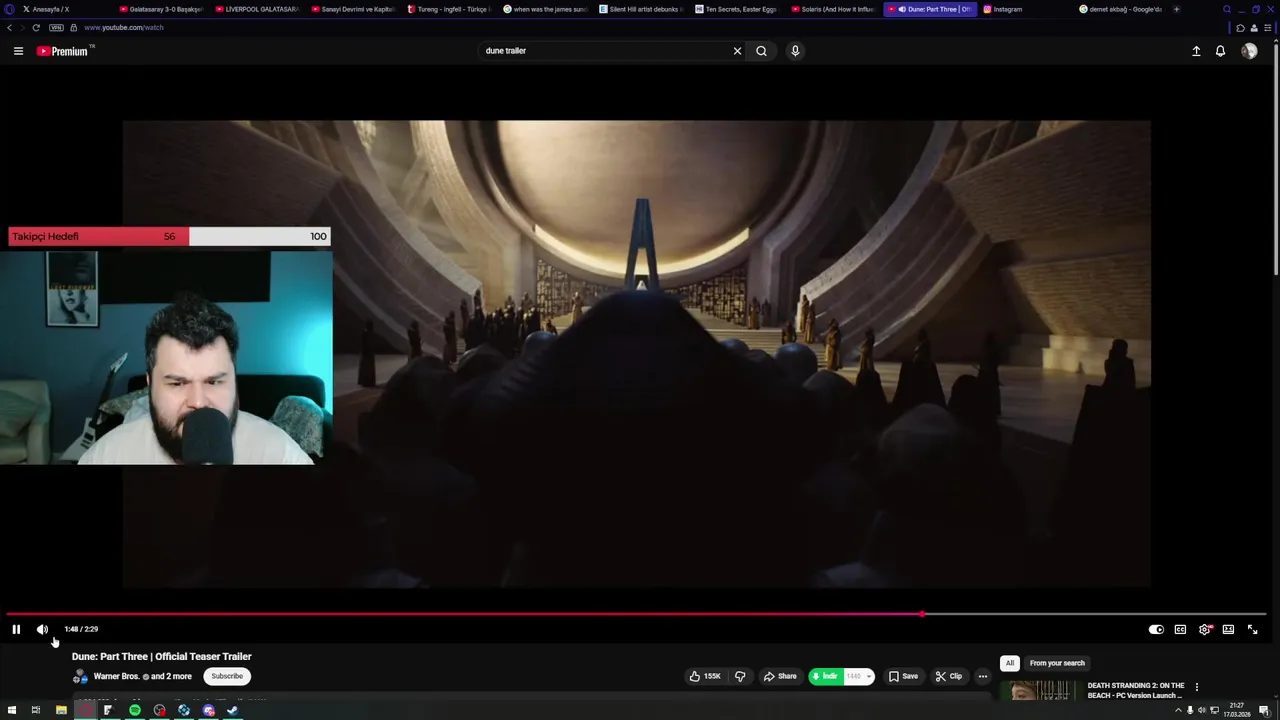Open Death Stranding 2 video thumbnail
This screenshot has width=1280, height=720.
coord(1040,691)
